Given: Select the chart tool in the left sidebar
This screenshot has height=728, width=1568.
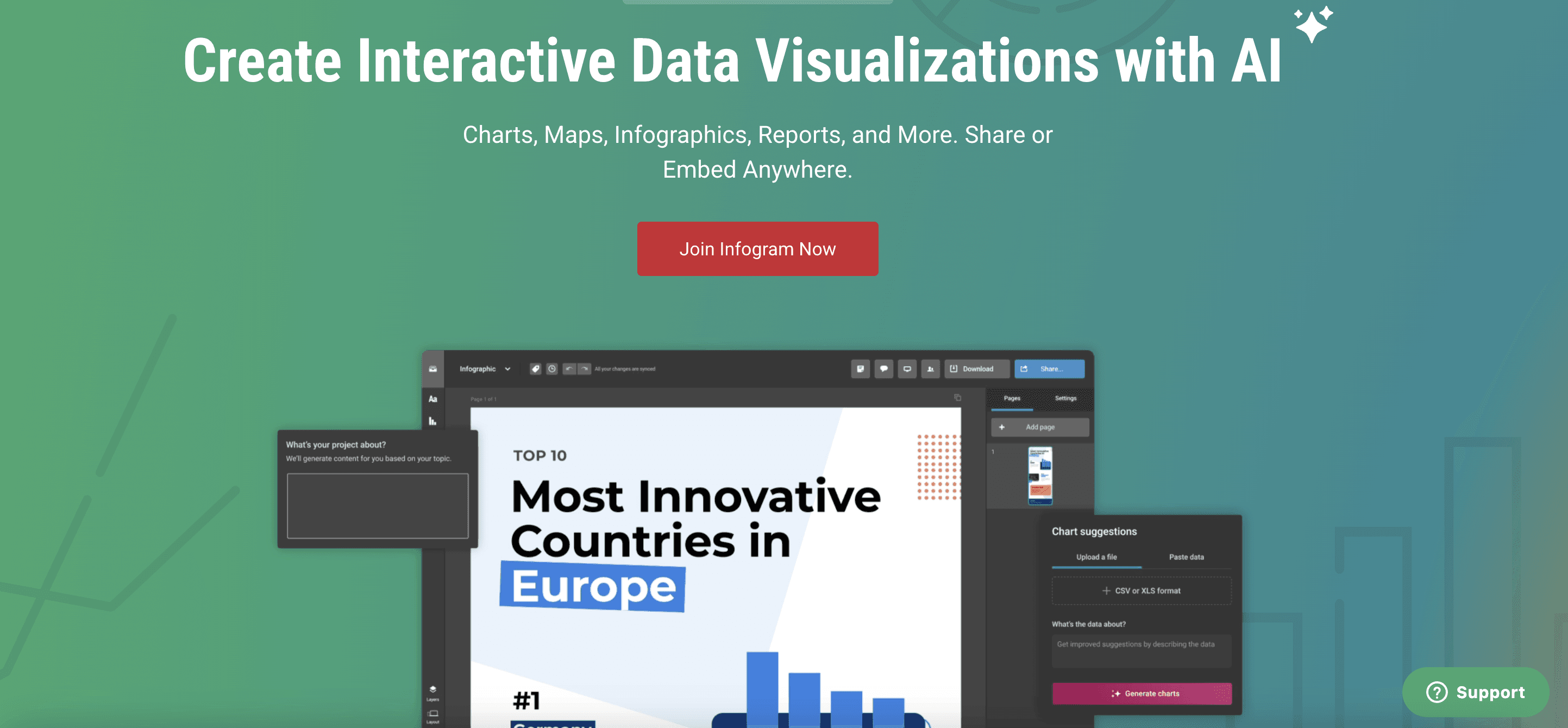Looking at the screenshot, I should coord(433,421).
